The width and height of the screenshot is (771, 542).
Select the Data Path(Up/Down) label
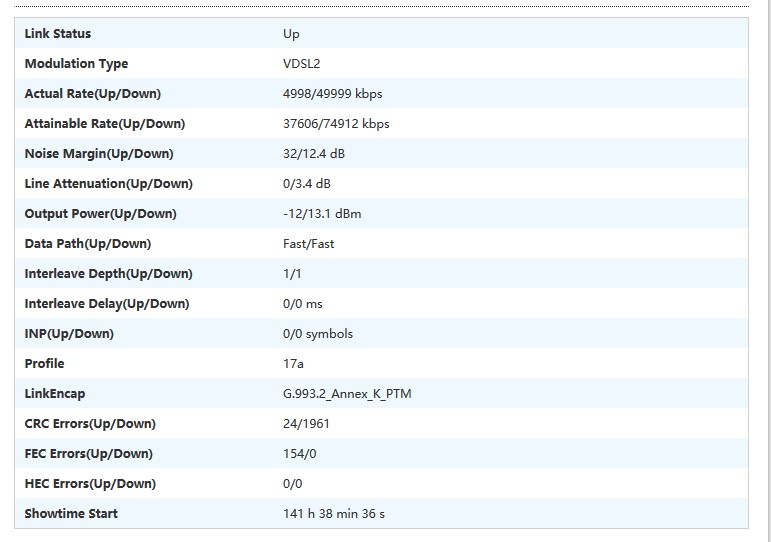[88, 243]
